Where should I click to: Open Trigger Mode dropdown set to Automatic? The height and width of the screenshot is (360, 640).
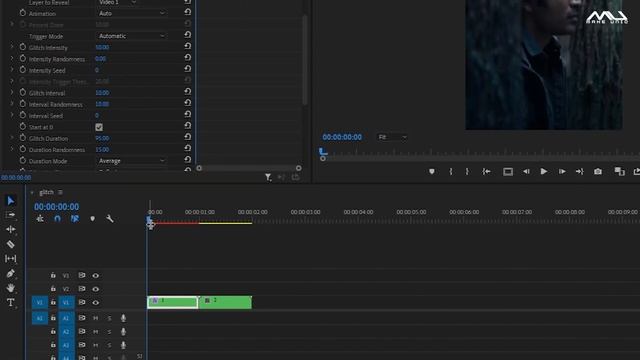click(131, 36)
